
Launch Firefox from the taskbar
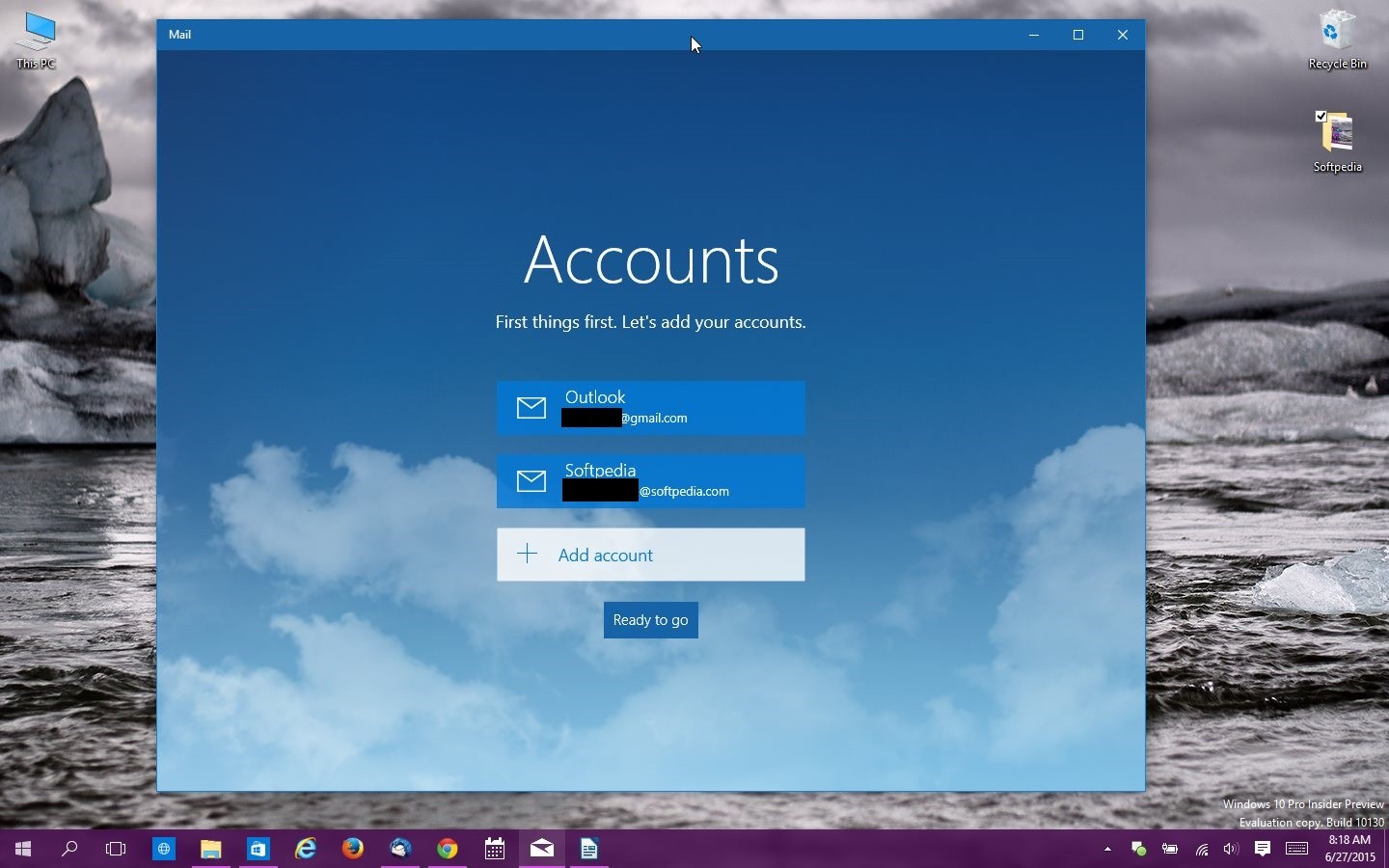[353, 849]
